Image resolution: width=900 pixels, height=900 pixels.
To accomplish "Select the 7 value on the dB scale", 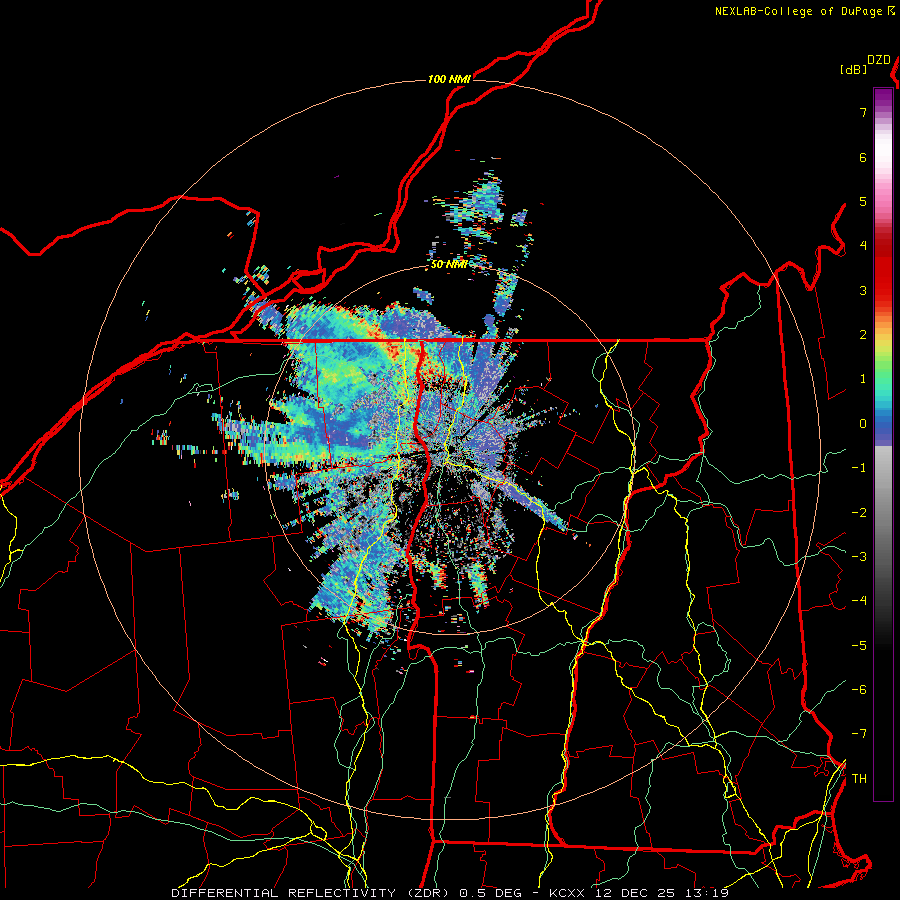I will (x=863, y=112).
